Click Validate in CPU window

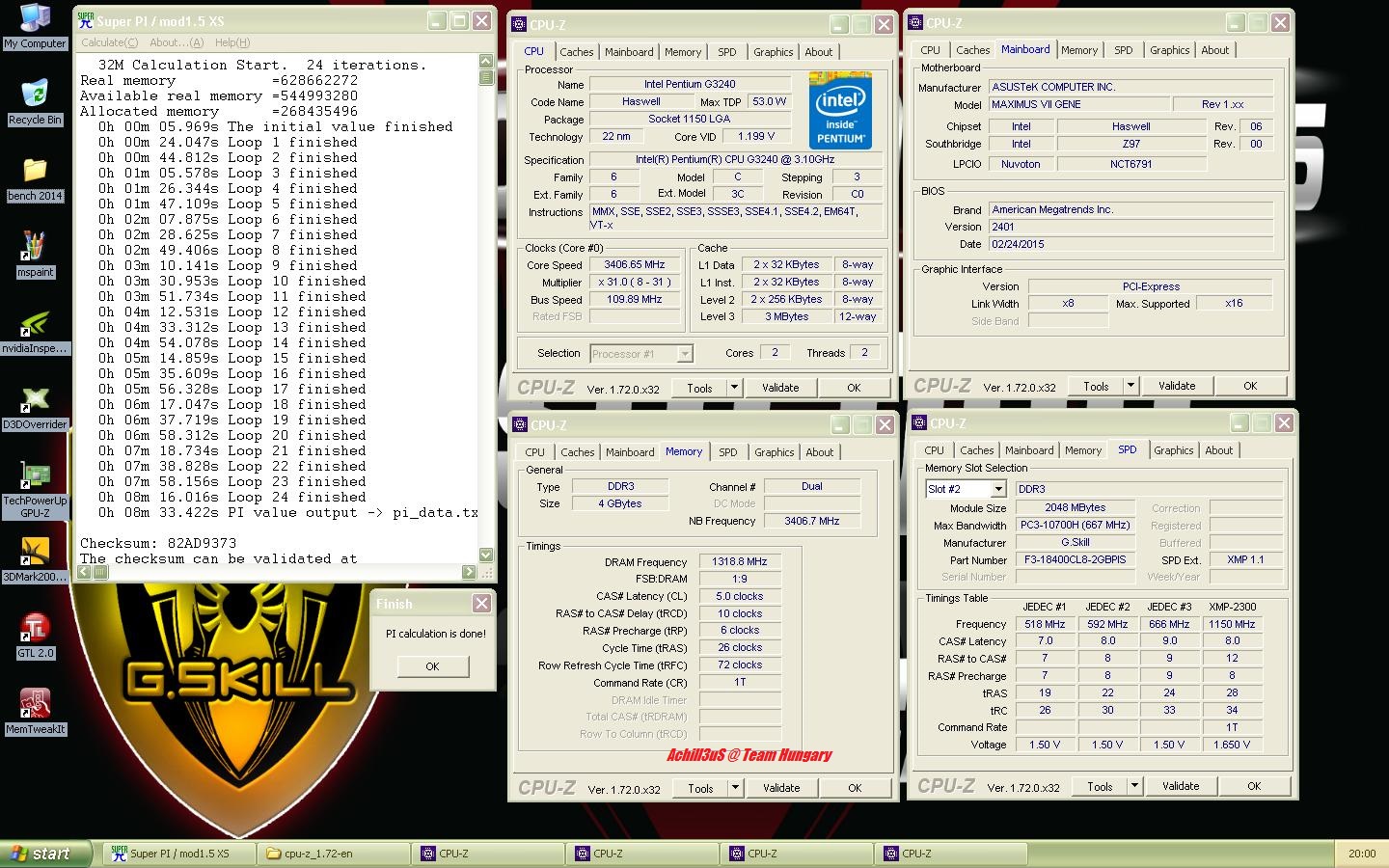click(780, 388)
